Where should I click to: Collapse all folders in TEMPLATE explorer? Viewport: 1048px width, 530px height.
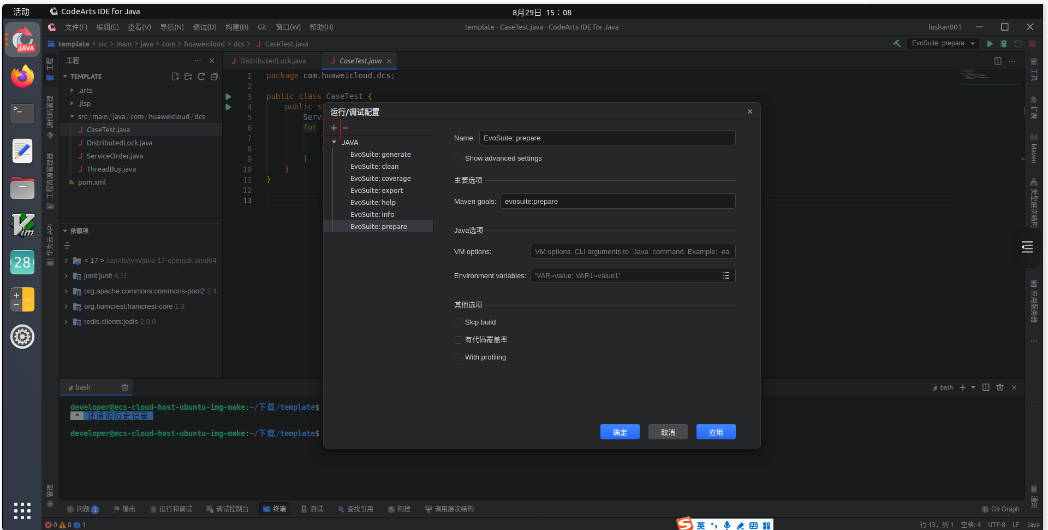(215, 76)
